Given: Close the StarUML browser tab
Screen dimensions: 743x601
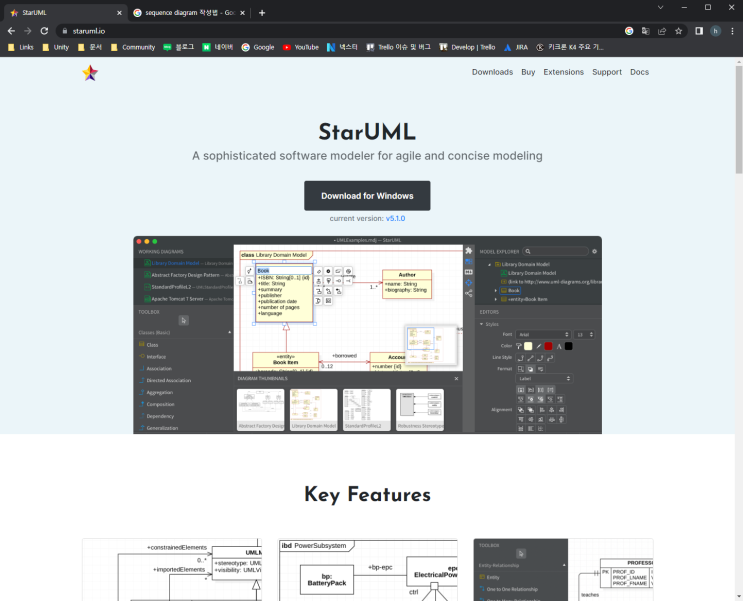Looking at the screenshot, I should 119,13.
